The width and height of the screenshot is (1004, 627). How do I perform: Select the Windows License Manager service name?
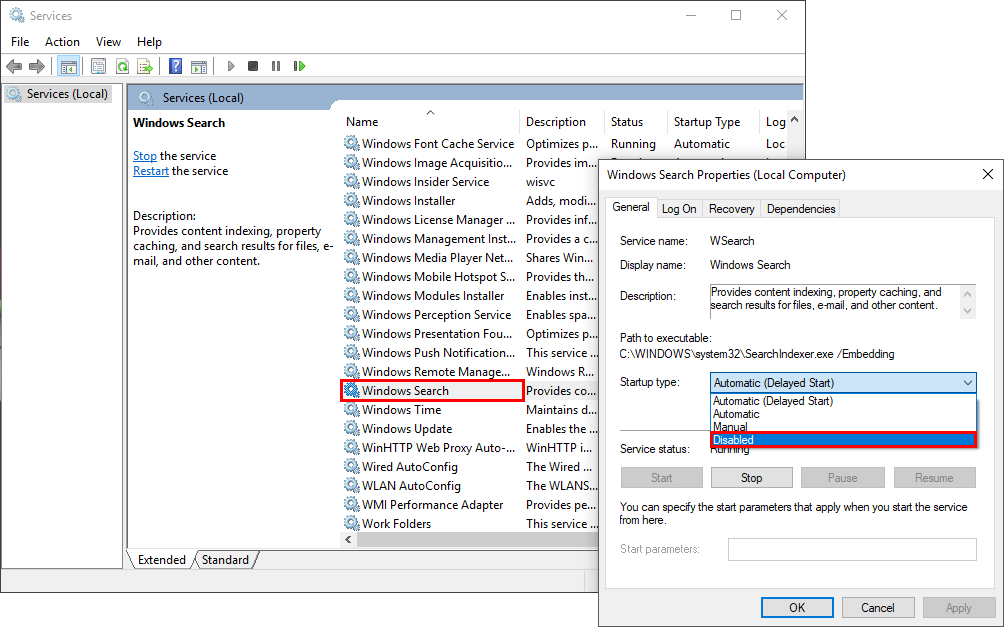(438, 220)
